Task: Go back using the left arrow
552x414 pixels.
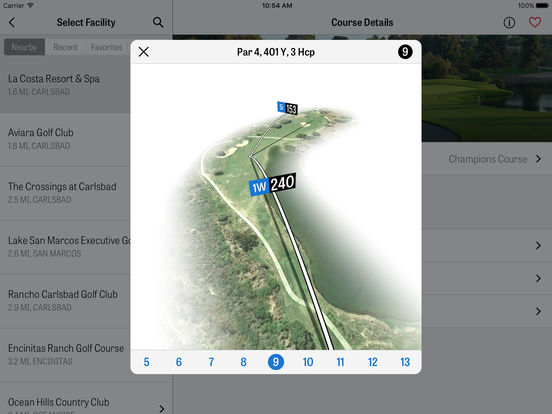Action: click(x=12, y=23)
